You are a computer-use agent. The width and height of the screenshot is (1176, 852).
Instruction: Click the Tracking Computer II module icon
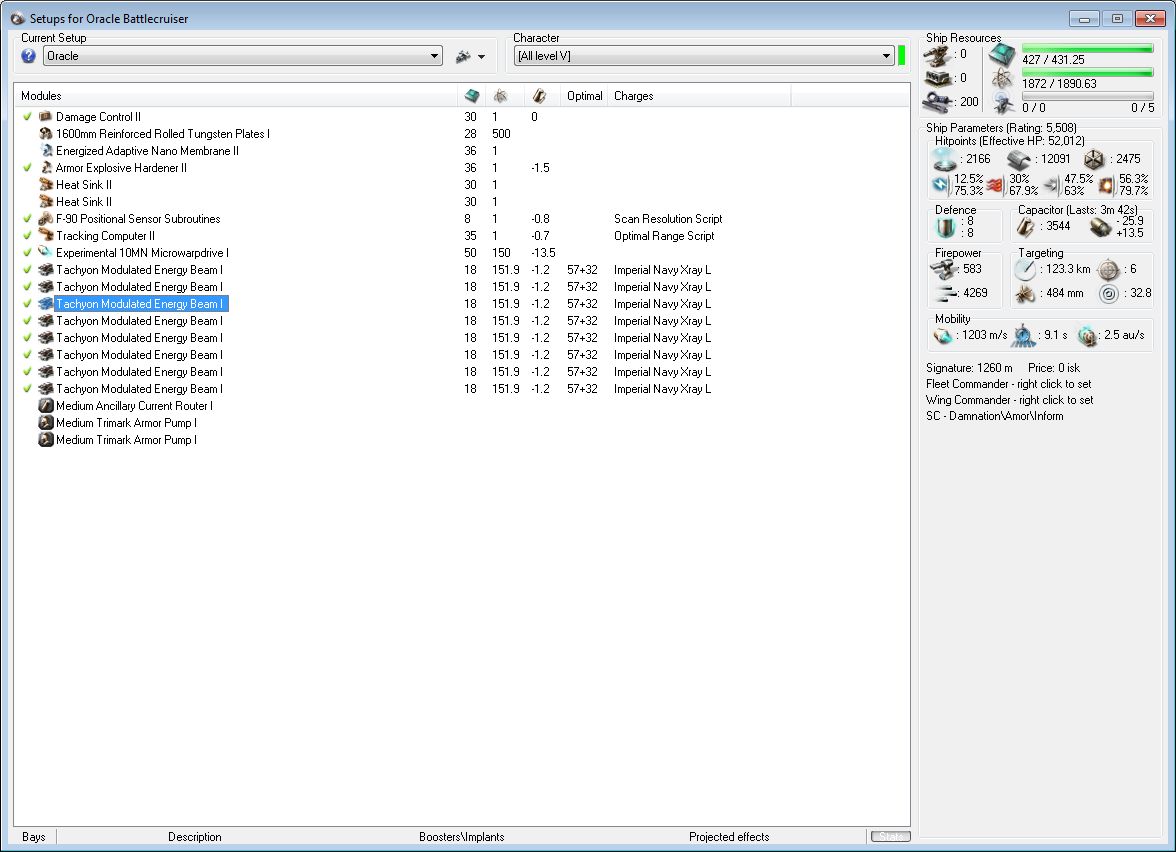[46, 236]
